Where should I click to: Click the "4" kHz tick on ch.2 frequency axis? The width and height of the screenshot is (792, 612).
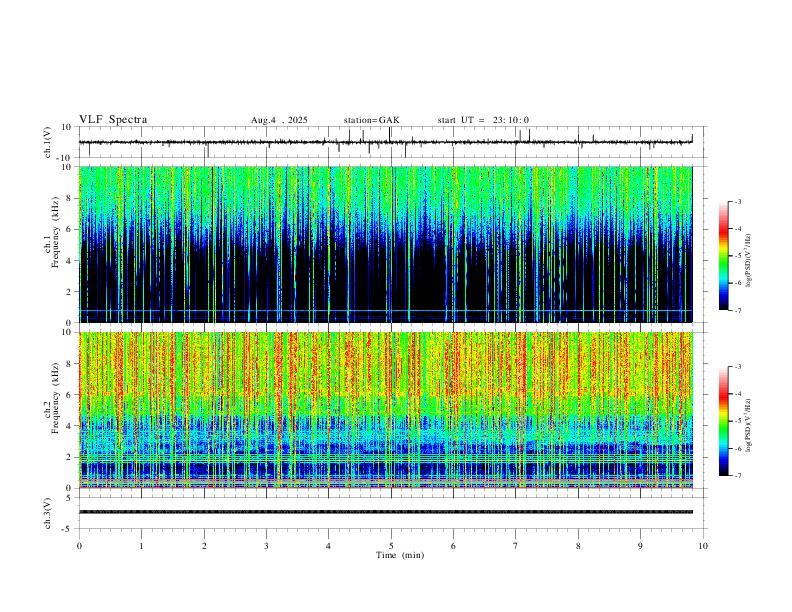[x=70, y=426]
